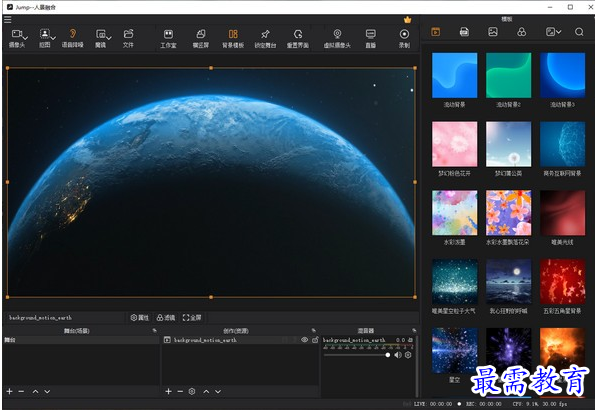Viewport: 595px width, 412px height.
Task: Move the scene down
Action: [47, 391]
